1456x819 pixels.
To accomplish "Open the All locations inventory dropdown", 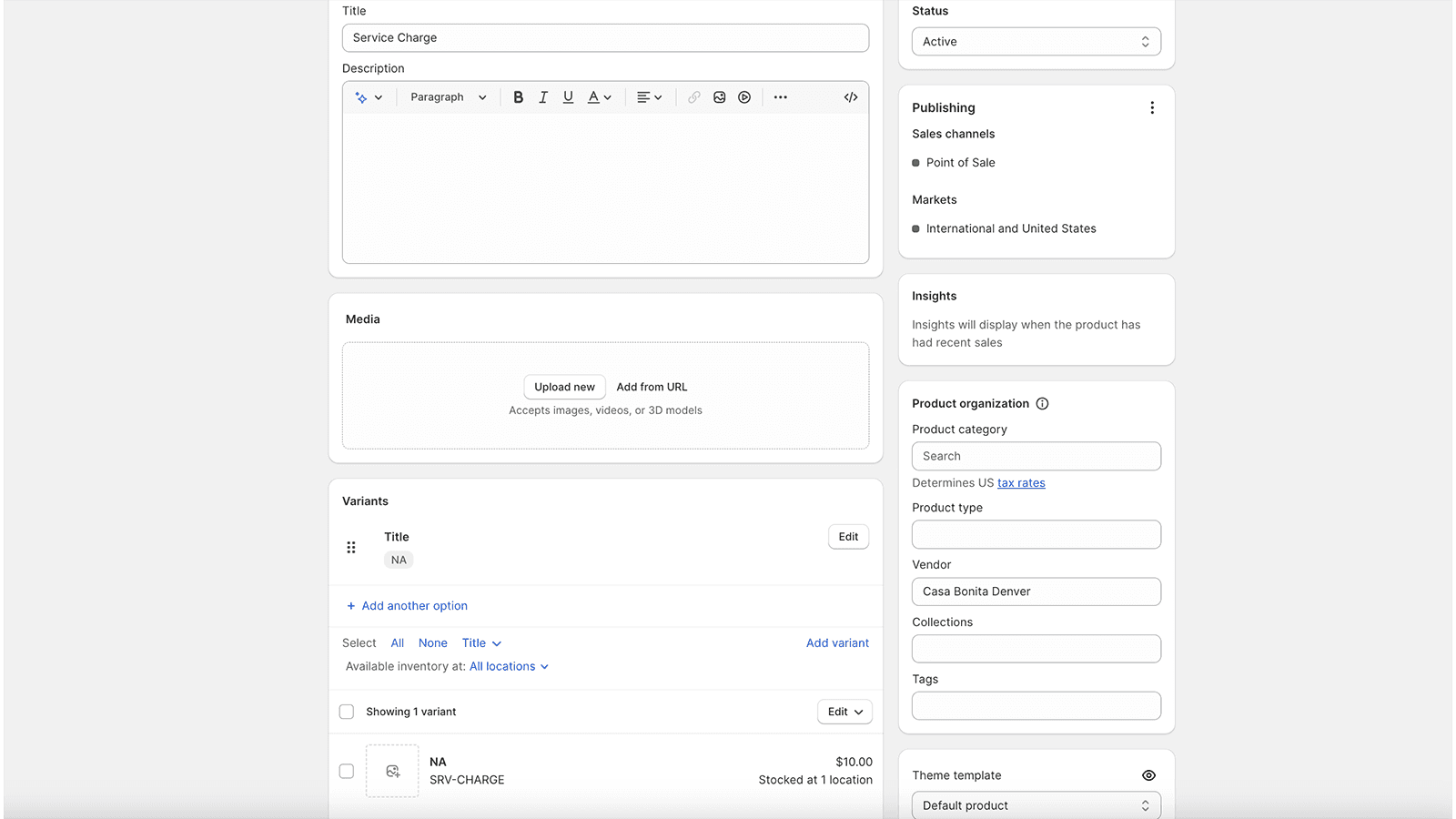I will [x=509, y=666].
